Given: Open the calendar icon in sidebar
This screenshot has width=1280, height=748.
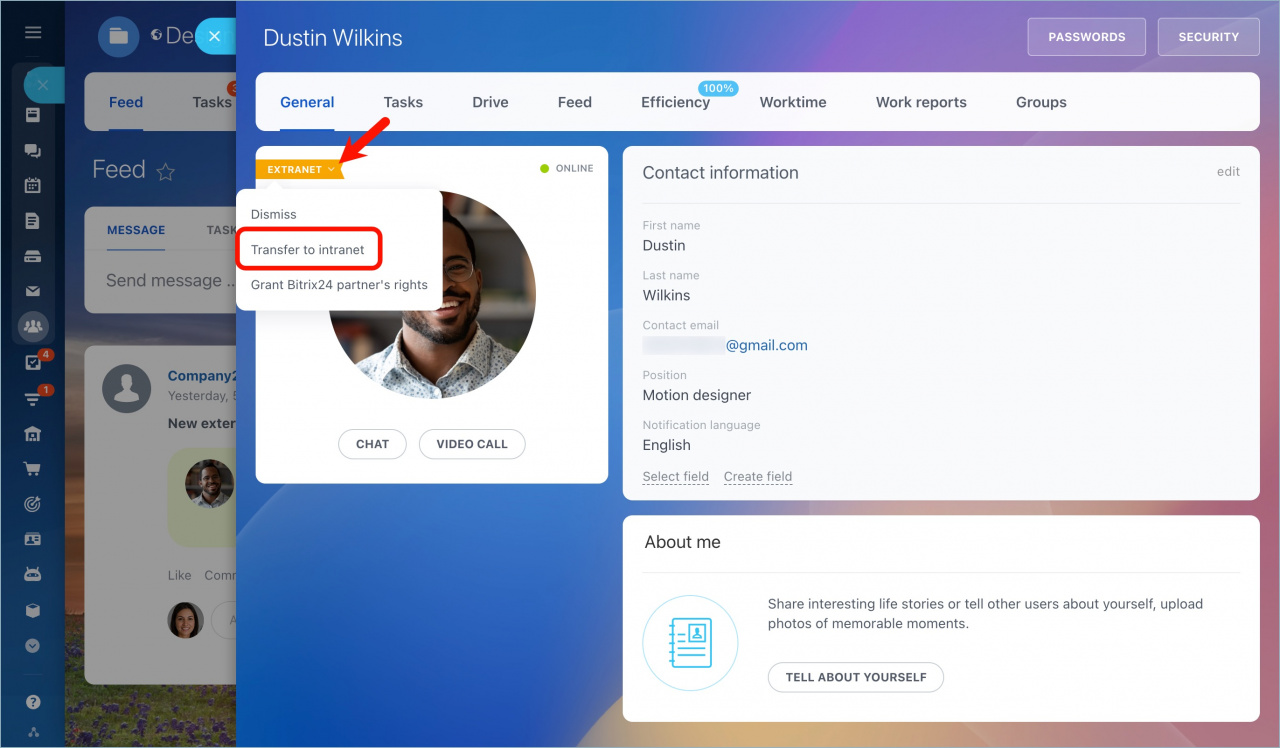Looking at the screenshot, I should 33,185.
